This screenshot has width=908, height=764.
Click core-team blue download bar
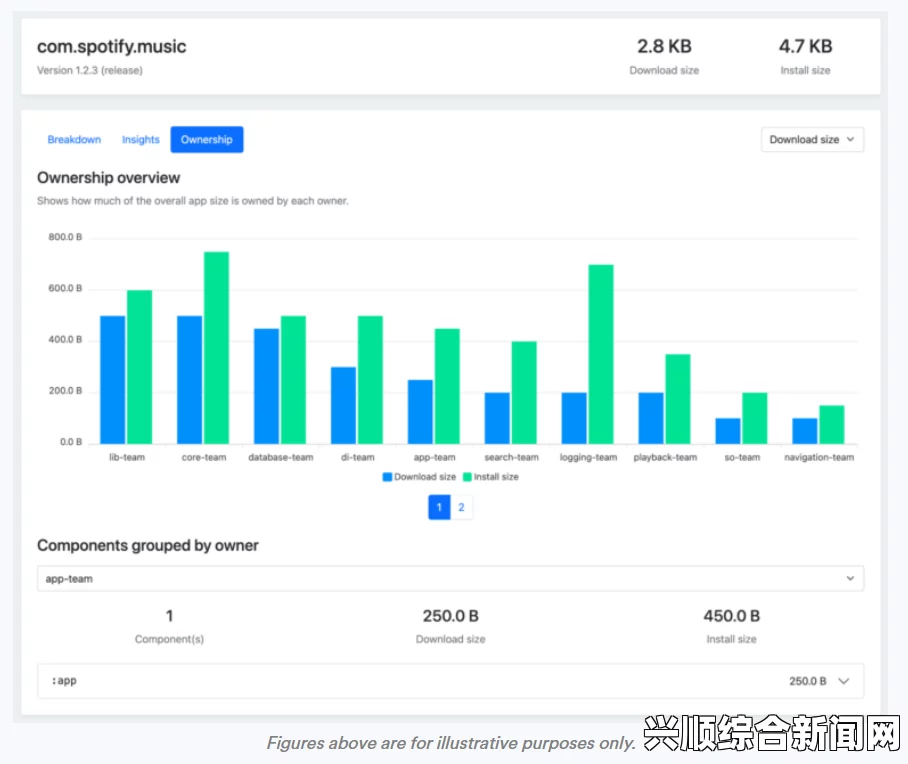click(x=189, y=380)
